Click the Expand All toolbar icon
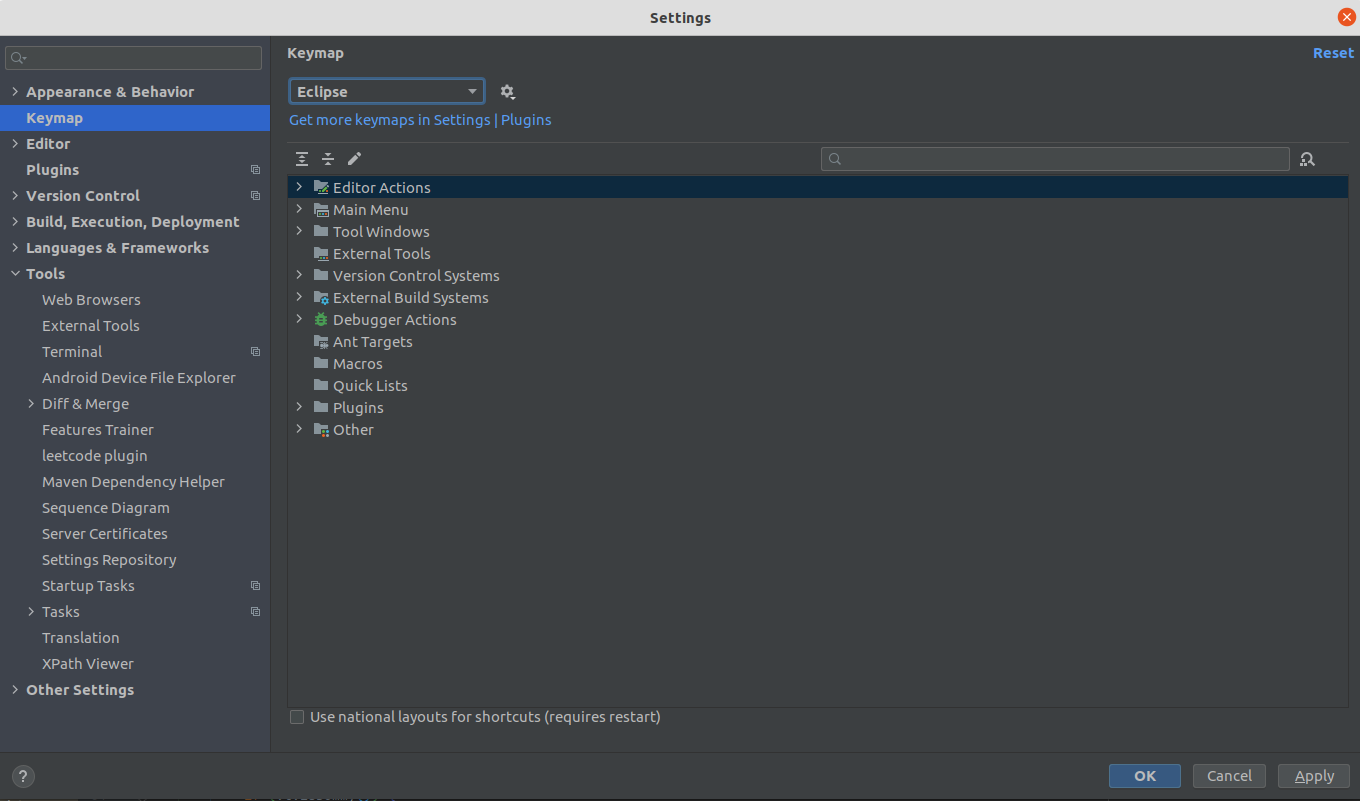 [x=302, y=159]
